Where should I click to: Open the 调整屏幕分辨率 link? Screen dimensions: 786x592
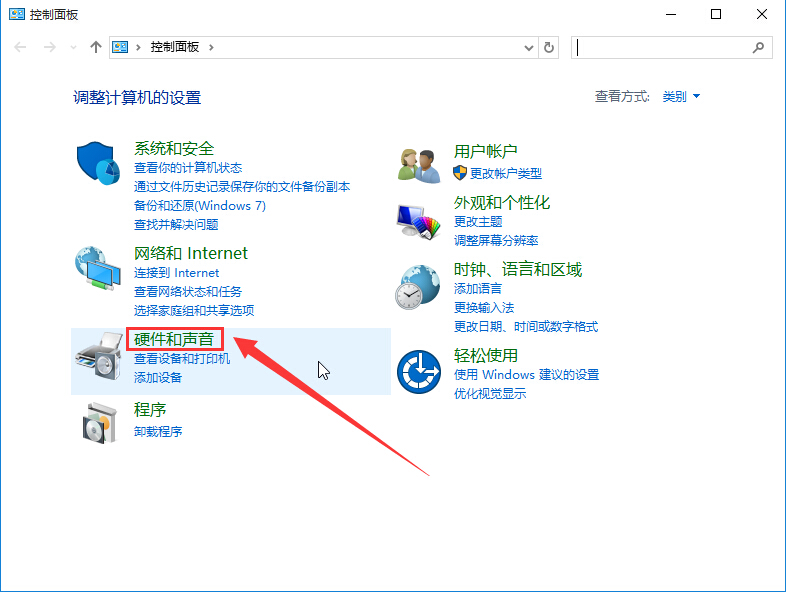coord(496,241)
